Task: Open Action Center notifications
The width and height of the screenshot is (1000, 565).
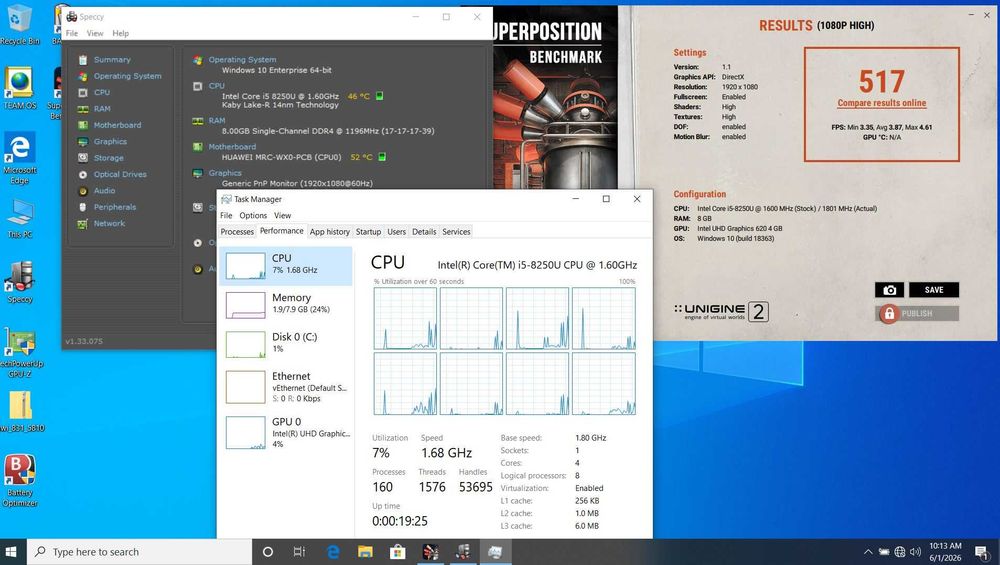Action: tap(982, 552)
